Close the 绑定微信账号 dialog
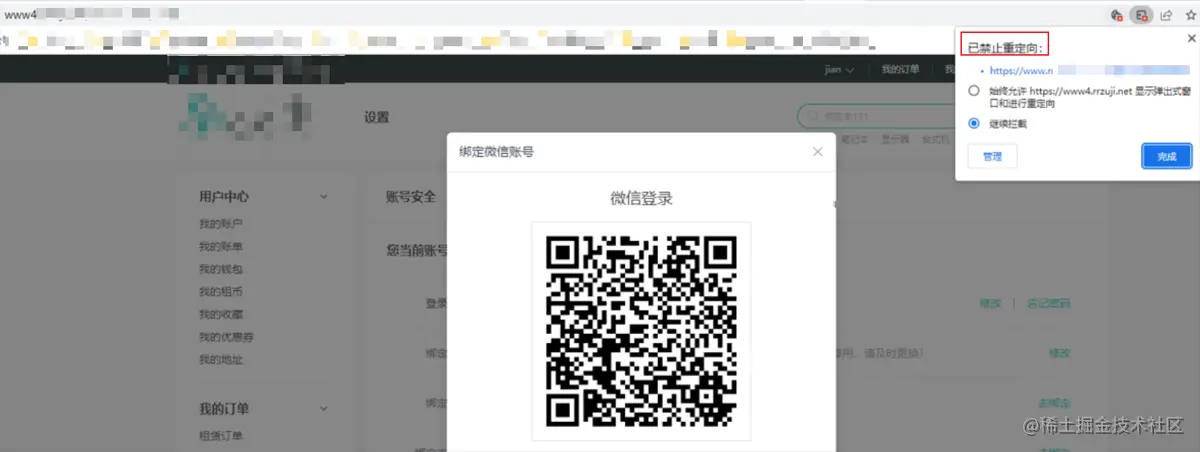1200x452 pixels. tap(818, 152)
